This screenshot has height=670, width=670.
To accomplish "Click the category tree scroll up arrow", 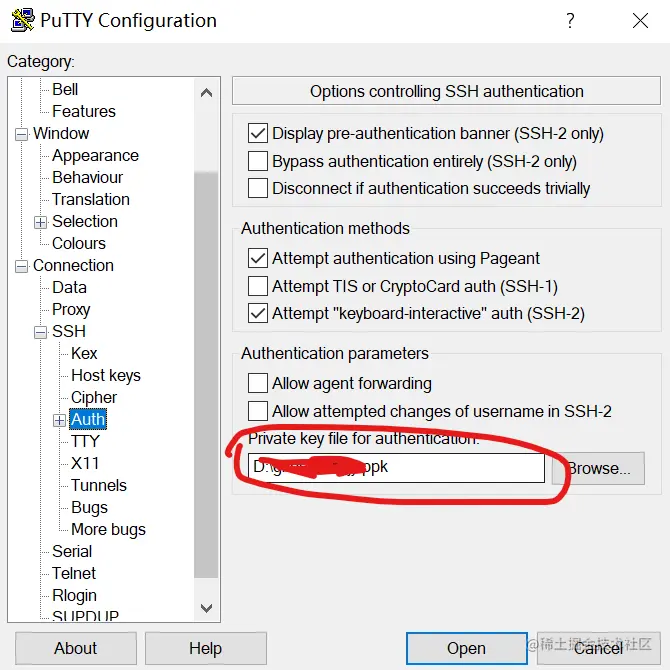I will pos(206,93).
